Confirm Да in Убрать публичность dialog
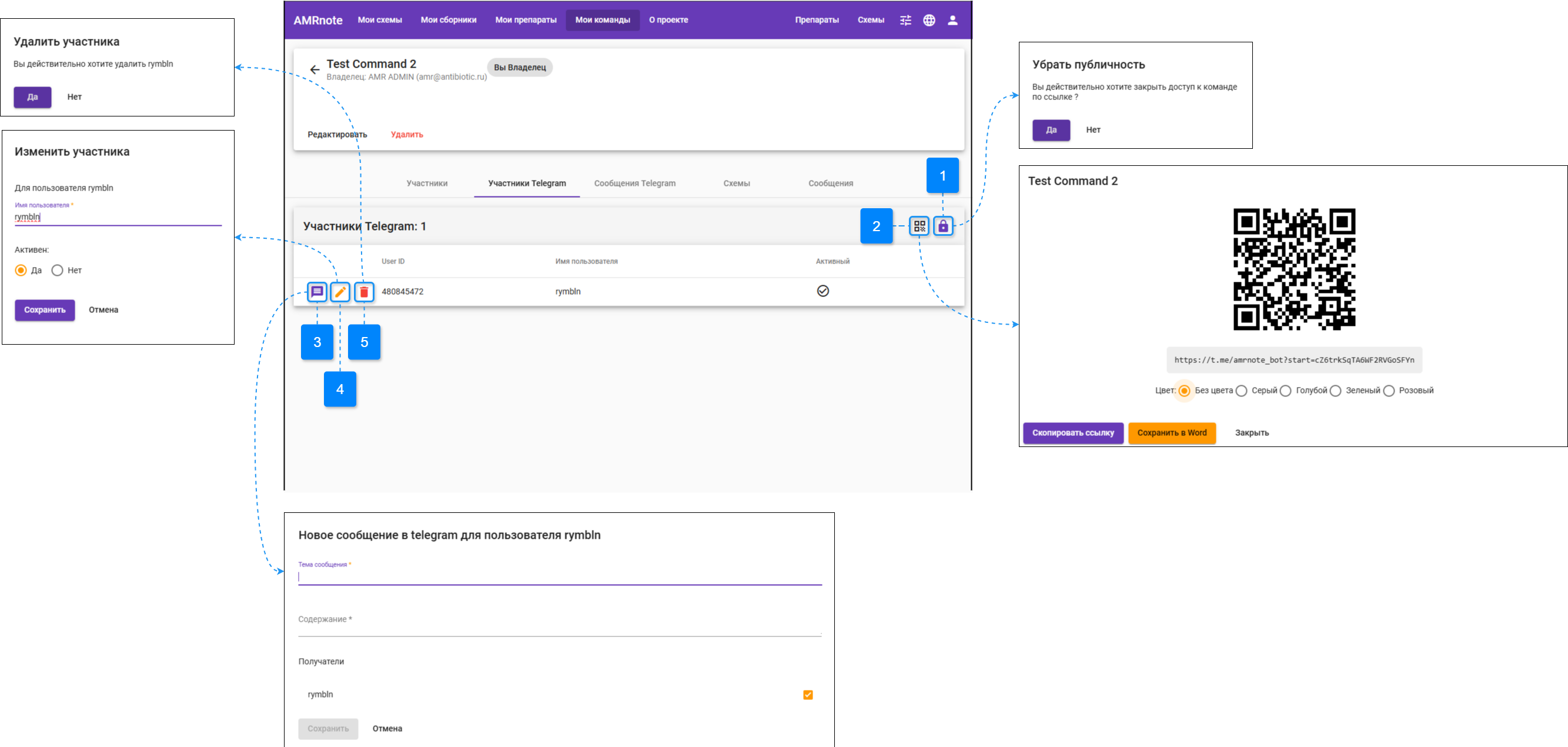This screenshot has width=1568, height=747. 1051,129
